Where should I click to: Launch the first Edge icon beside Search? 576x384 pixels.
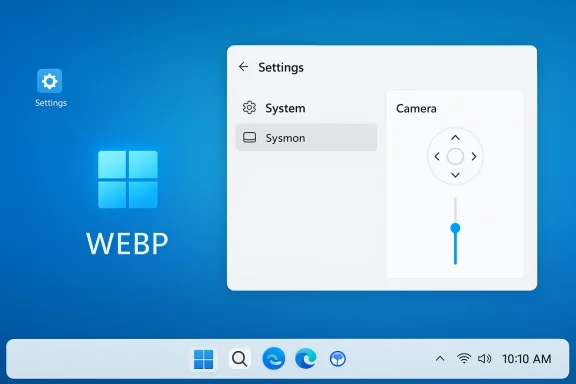pyautogui.click(x=274, y=359)
